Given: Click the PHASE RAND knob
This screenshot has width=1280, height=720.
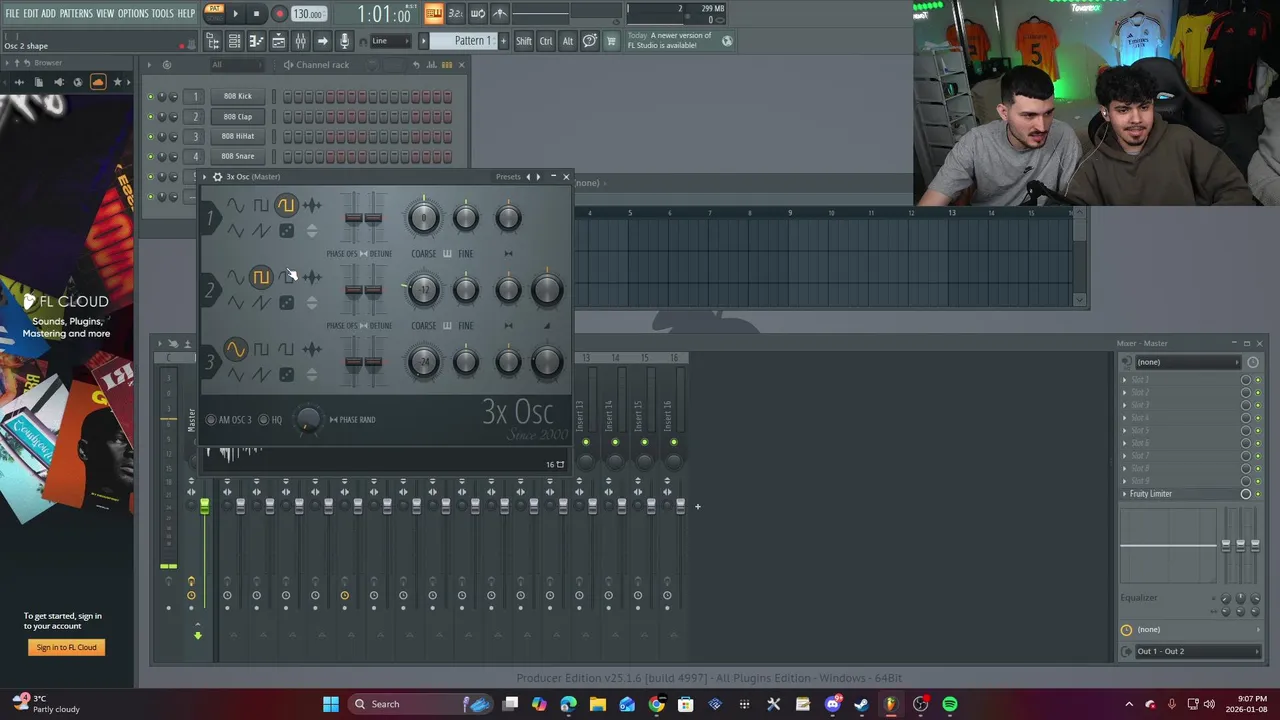Looking at the screenshot, I should click(x=308, y=420).
